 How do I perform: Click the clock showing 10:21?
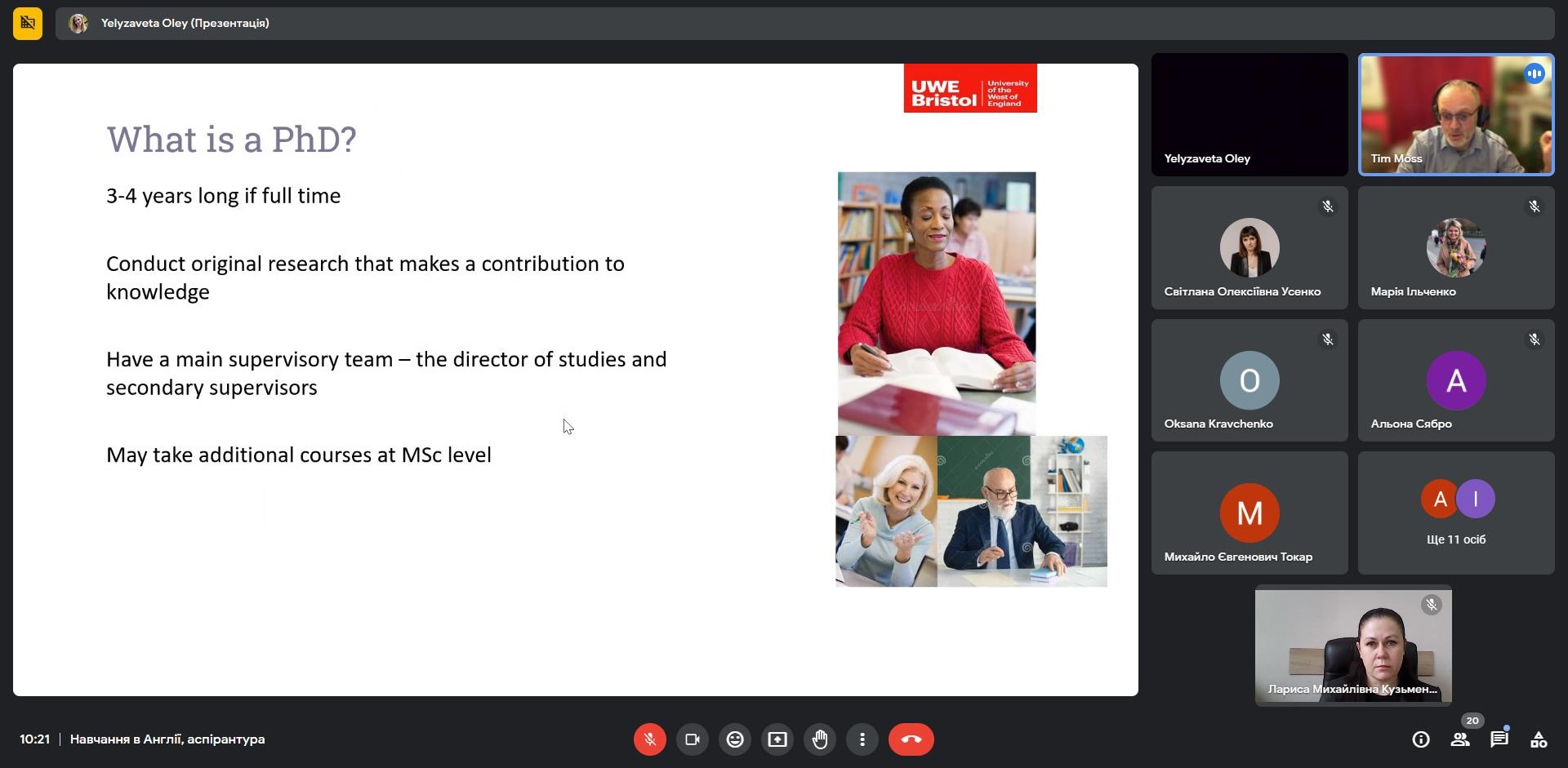pos(35,739)
